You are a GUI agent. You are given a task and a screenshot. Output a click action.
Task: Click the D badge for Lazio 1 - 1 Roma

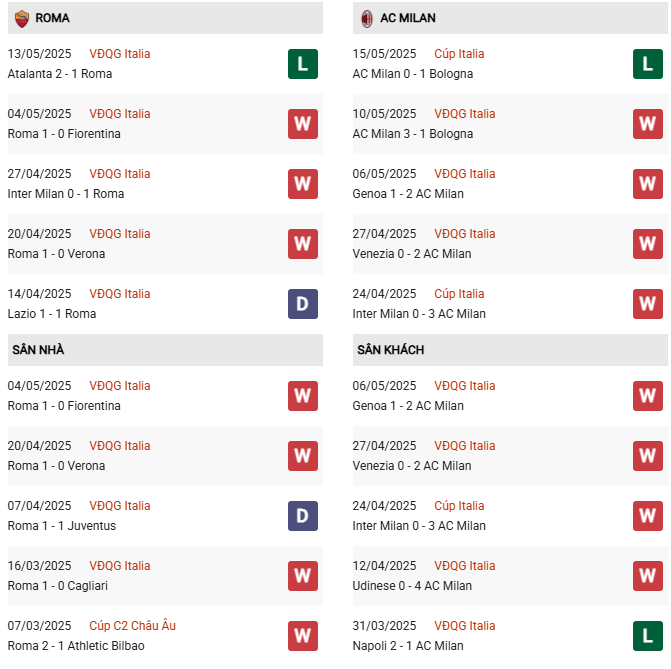pyautogui.click(x=303, y=304)
